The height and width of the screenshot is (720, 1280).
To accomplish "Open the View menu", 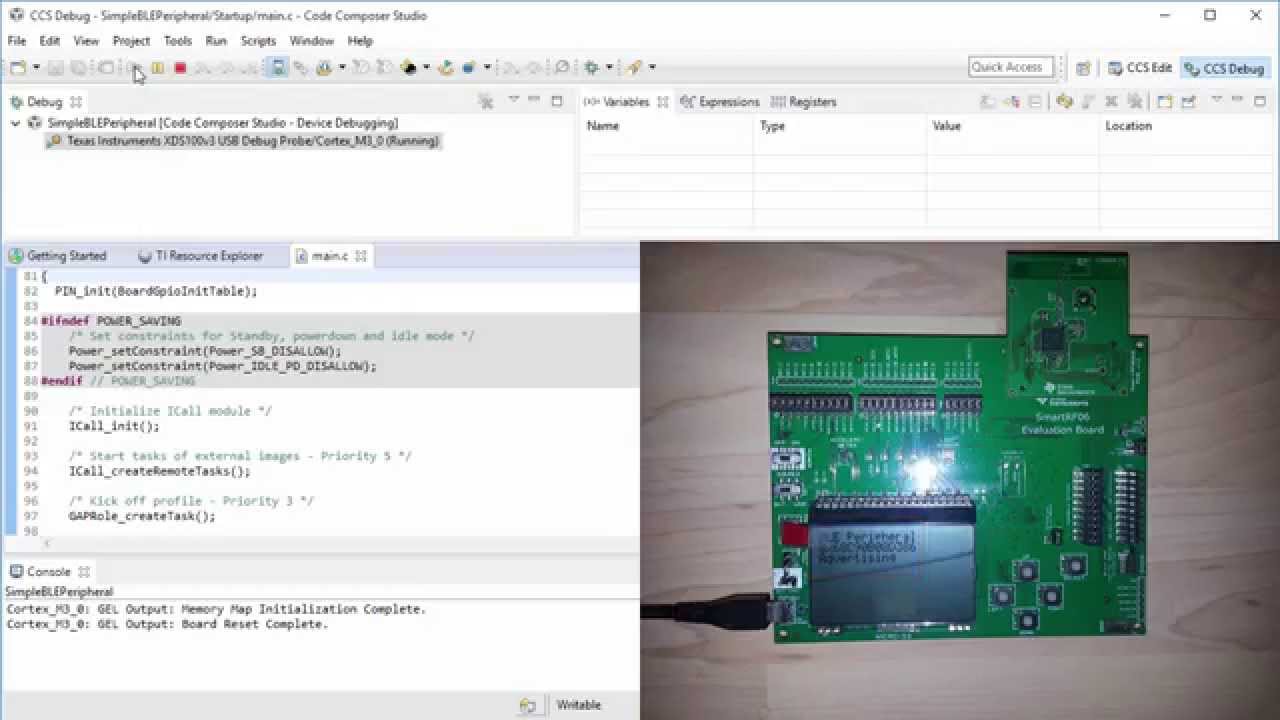I will point(86,41).
